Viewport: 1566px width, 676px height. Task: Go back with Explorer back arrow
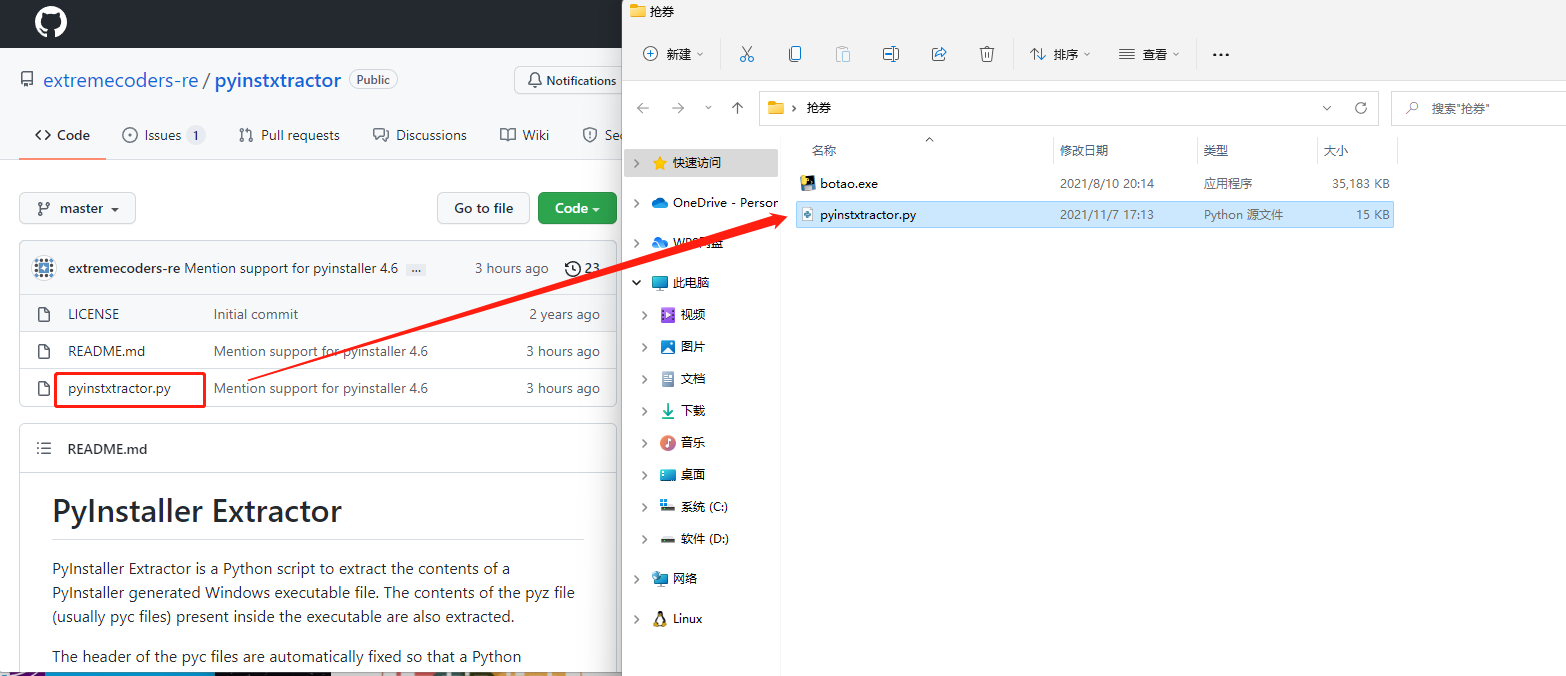pos(643,108)
